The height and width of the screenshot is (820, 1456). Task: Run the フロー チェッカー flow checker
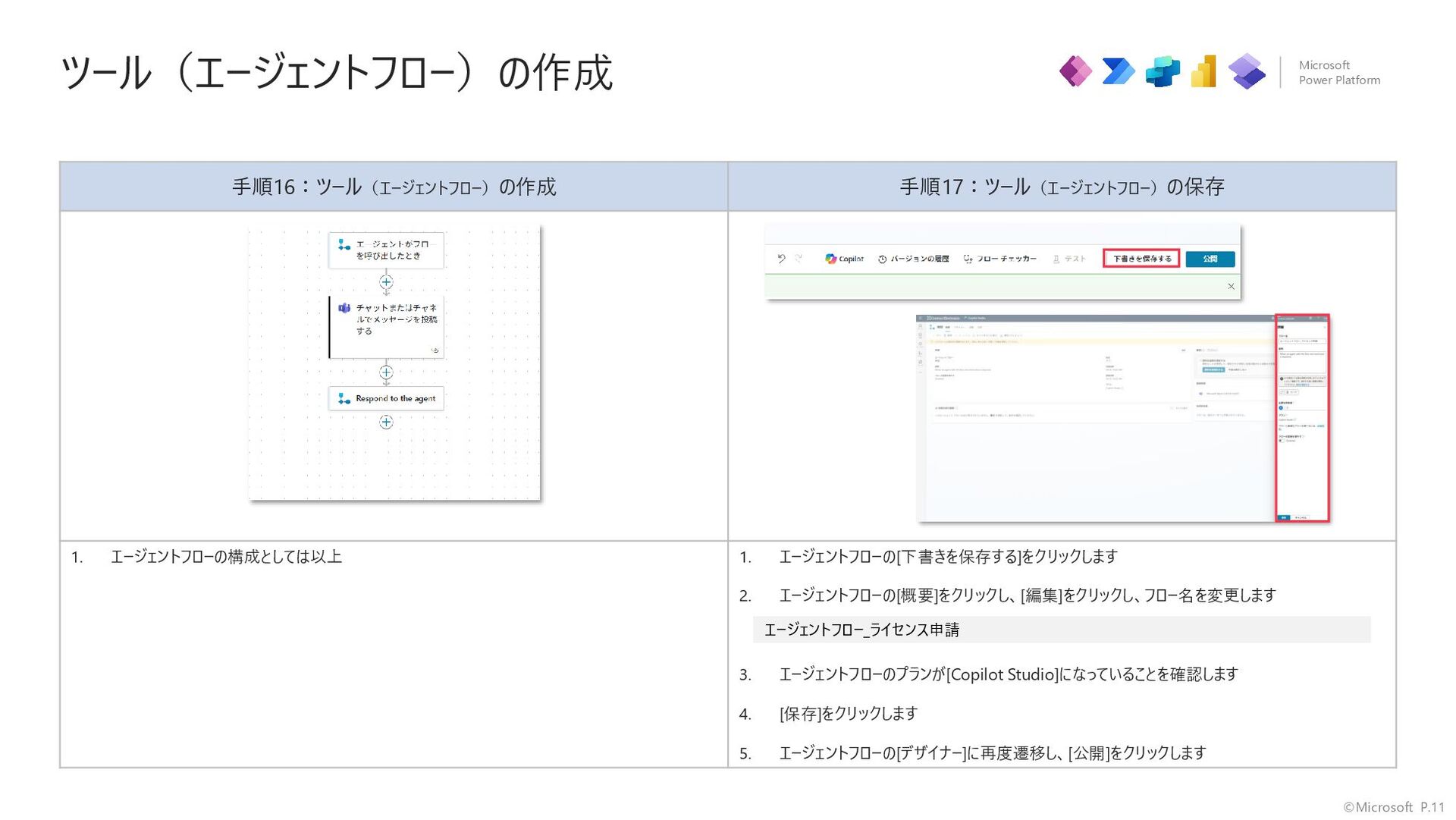pyautogui.click(x=999, y=259)
